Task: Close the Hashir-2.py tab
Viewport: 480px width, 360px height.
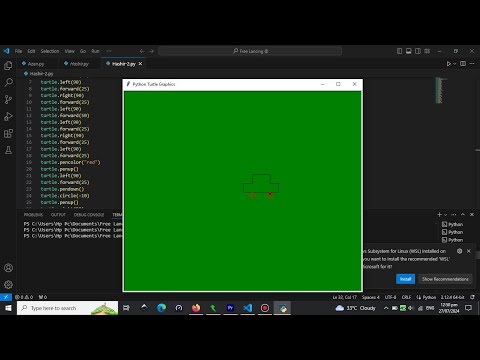Action: [141, 64]
